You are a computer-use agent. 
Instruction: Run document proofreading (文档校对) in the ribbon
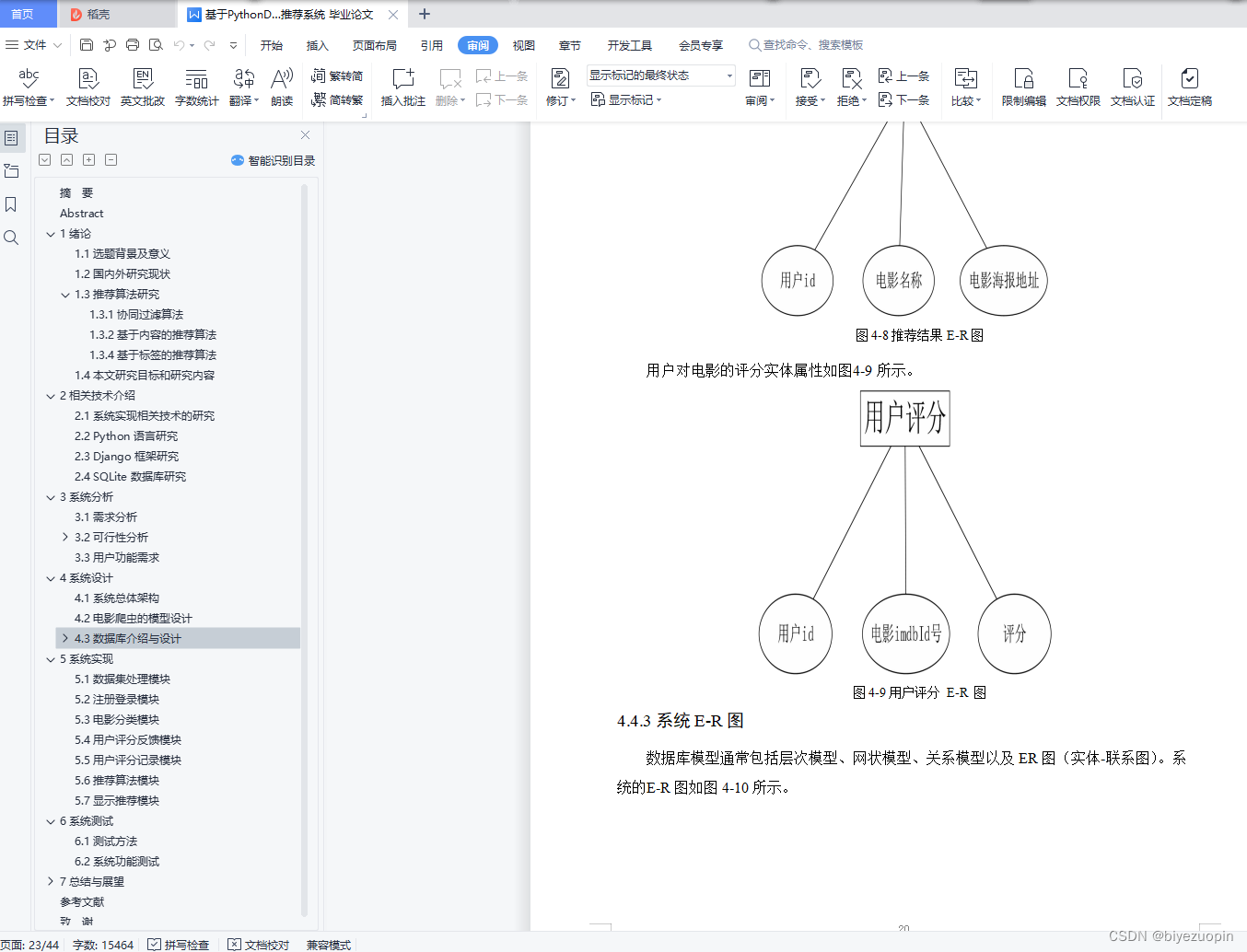point(88,87)
